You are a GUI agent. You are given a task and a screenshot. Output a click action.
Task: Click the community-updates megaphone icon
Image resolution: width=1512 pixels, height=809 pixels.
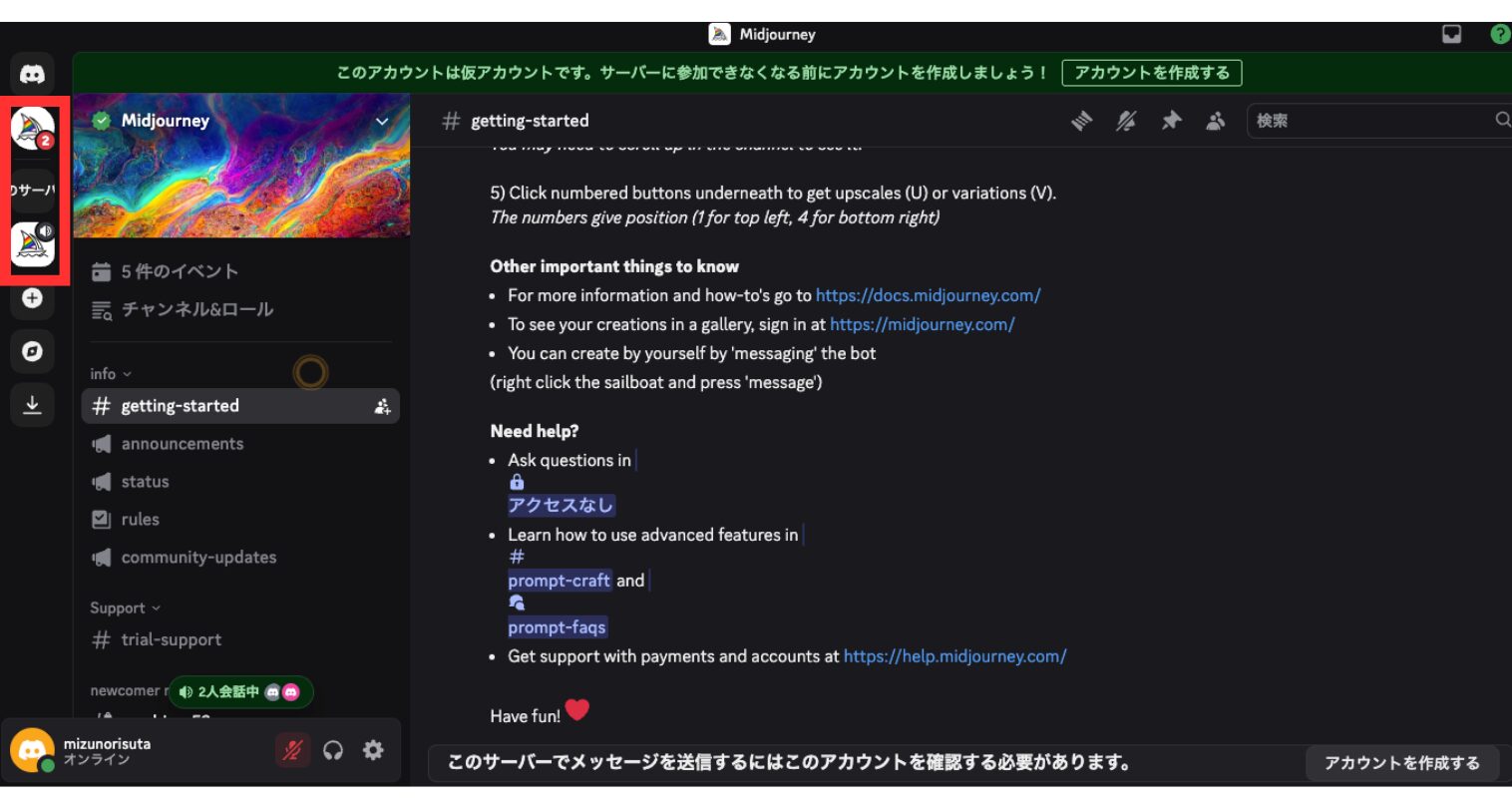coord(101,558)
